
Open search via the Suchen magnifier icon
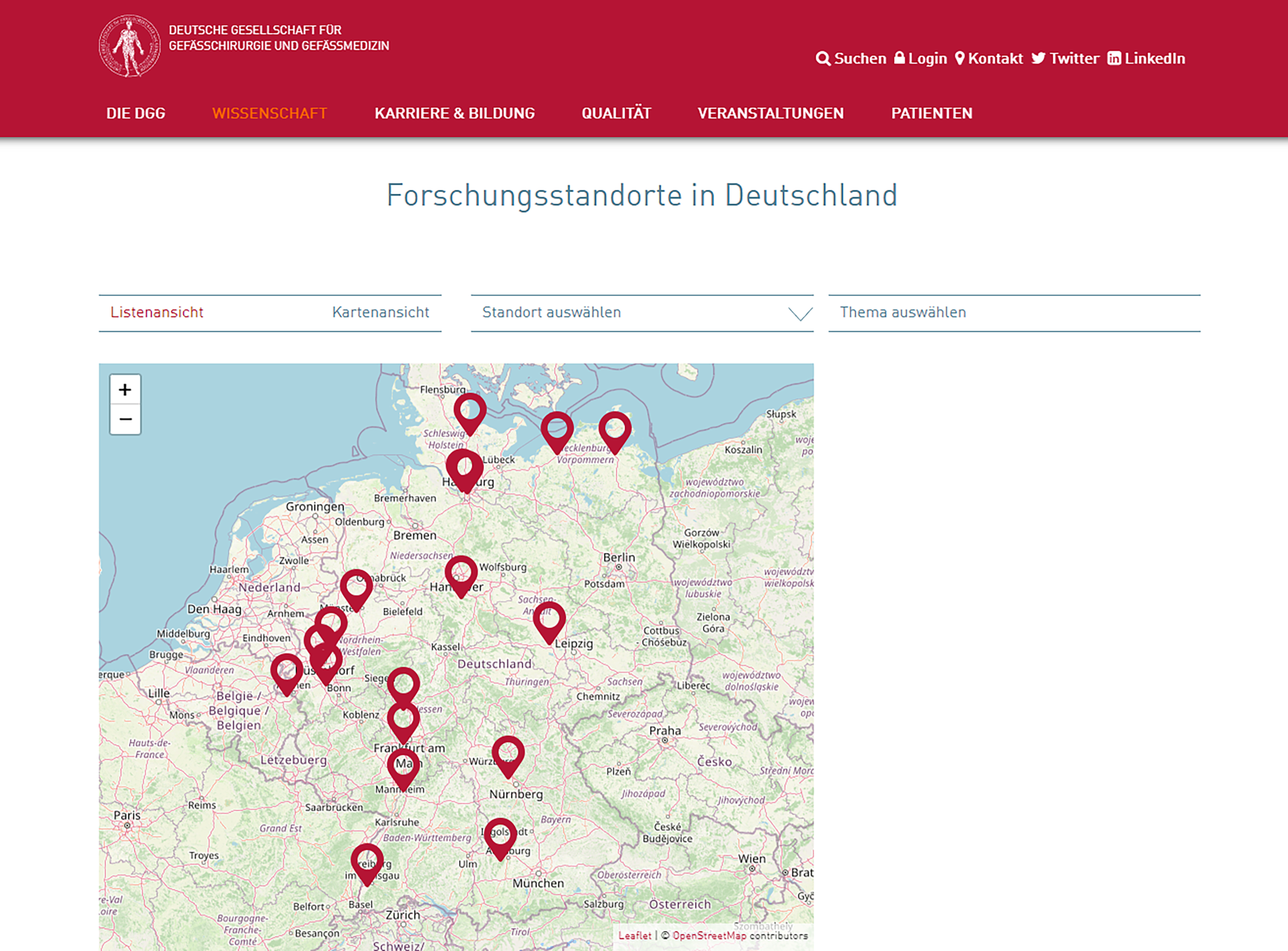click(x=823, y=59)
